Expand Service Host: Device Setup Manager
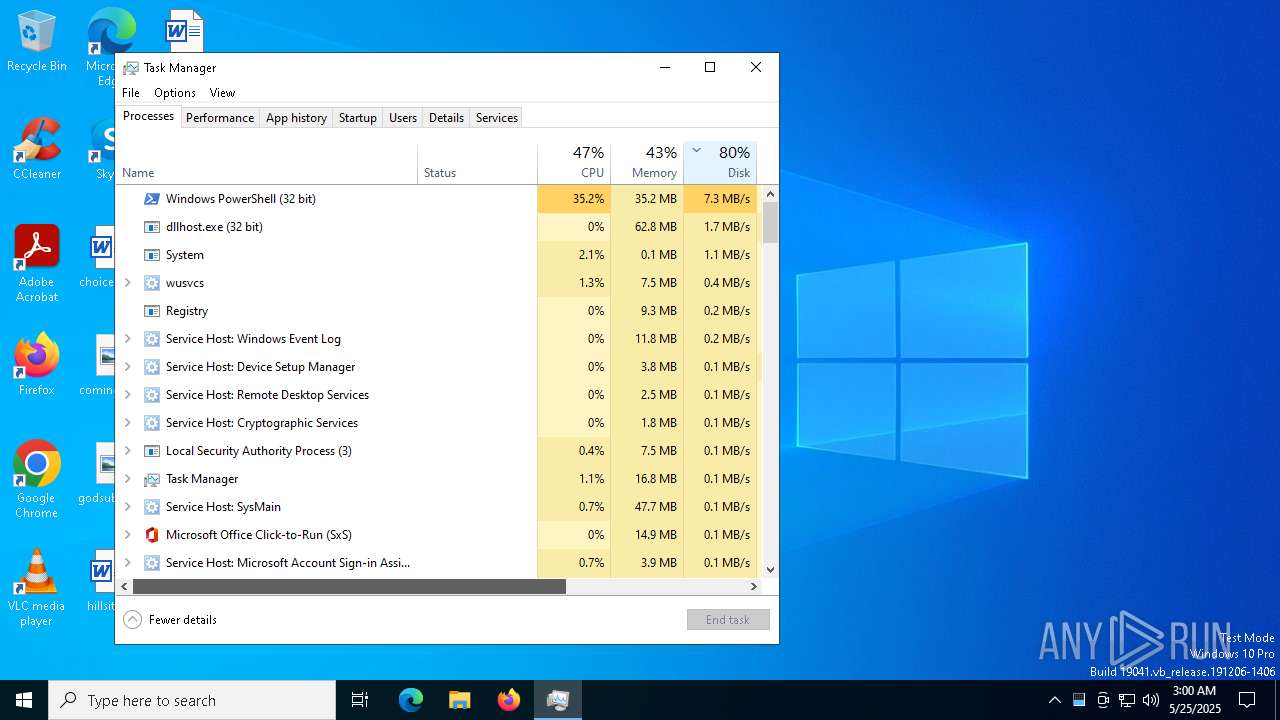 [127, 367]
